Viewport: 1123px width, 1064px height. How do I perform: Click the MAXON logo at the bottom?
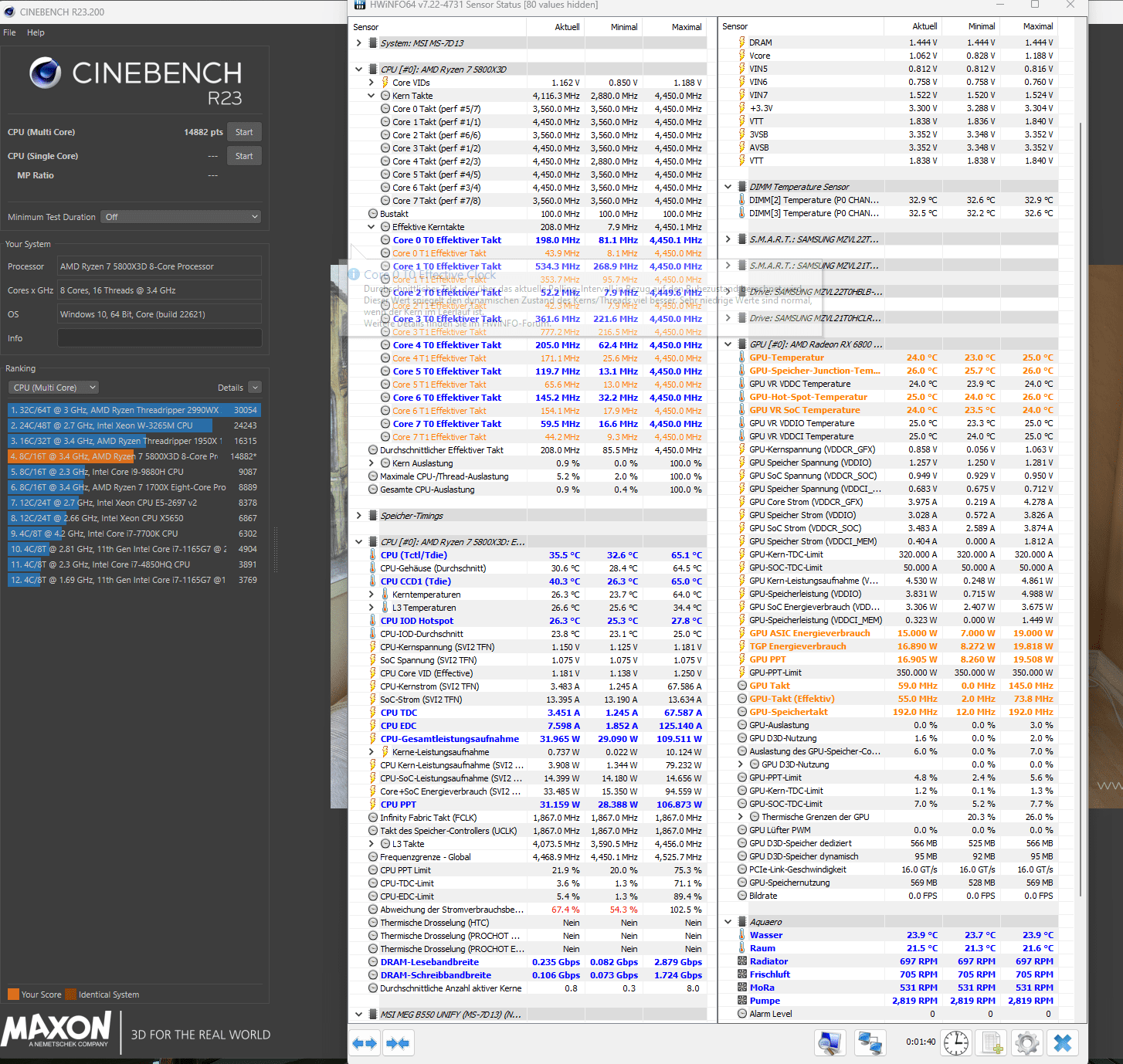click(x=56, y=1031)
